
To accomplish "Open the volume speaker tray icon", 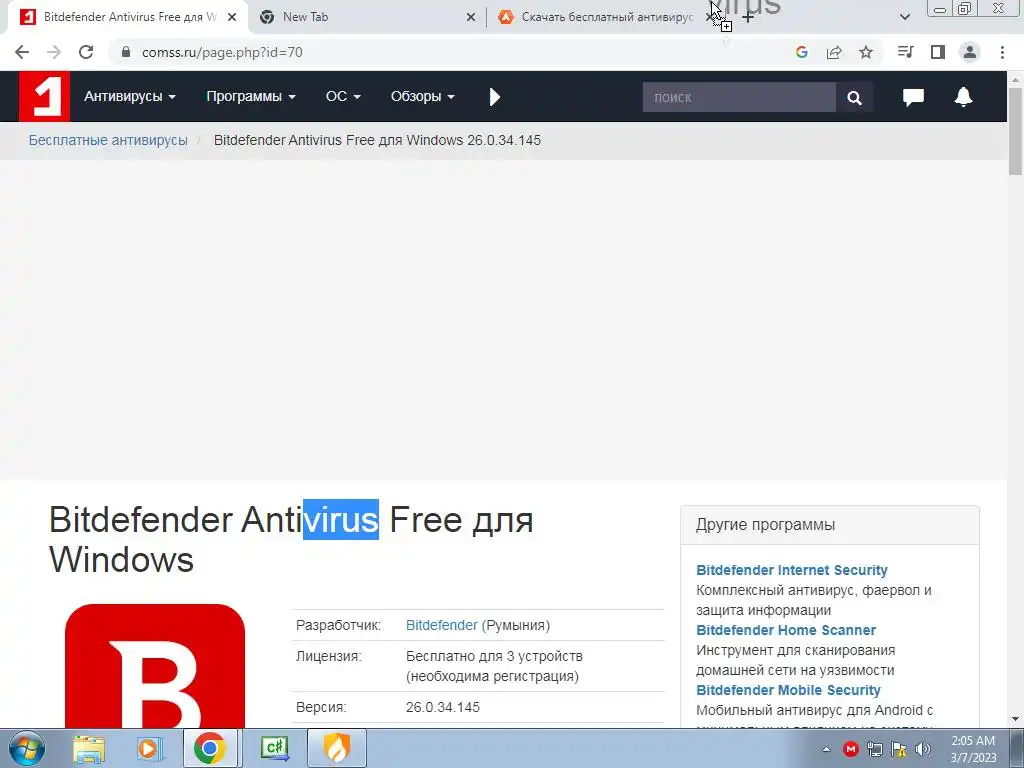I will [923, 749].
